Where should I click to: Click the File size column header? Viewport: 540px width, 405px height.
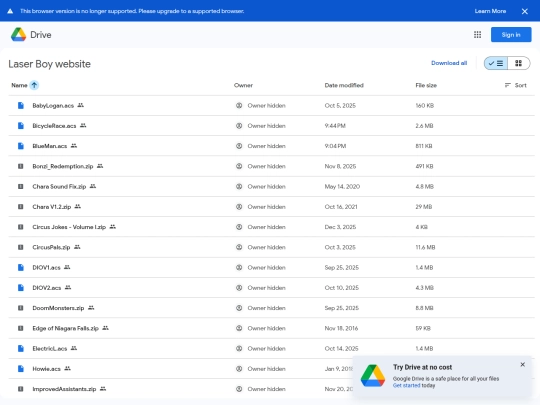[x=426, y=85]
